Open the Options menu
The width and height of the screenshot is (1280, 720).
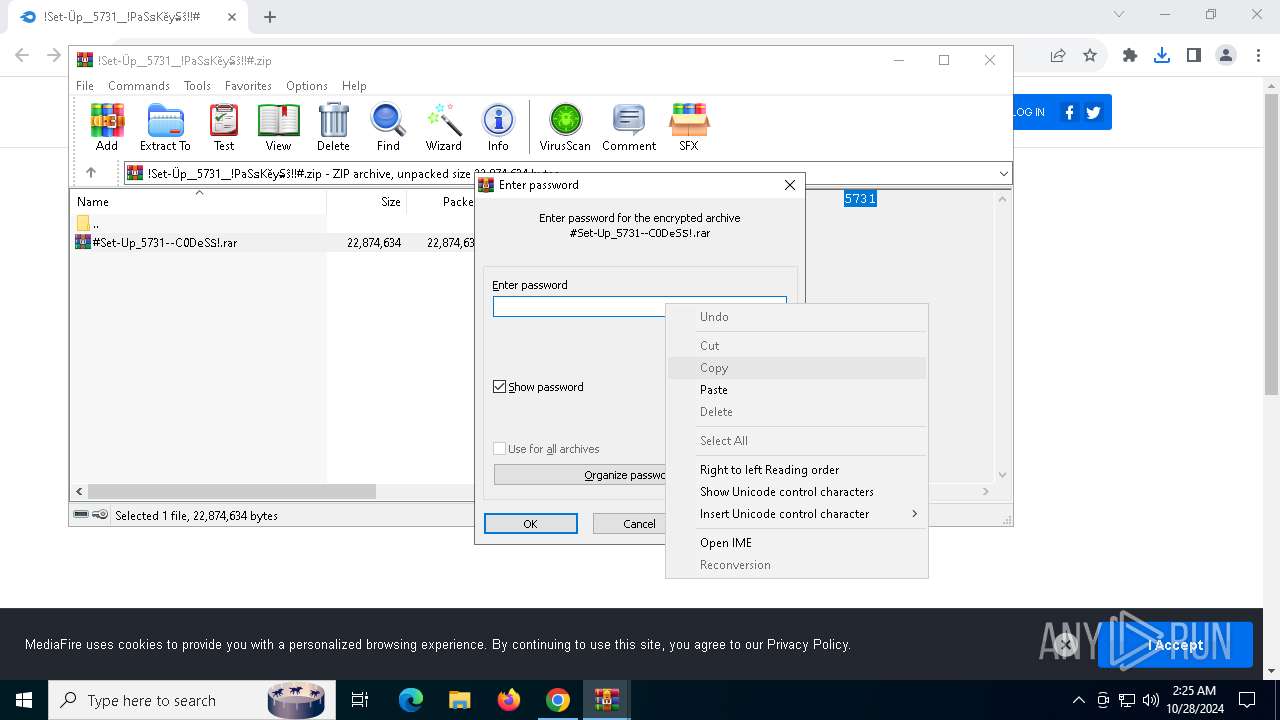coord(307,86)
